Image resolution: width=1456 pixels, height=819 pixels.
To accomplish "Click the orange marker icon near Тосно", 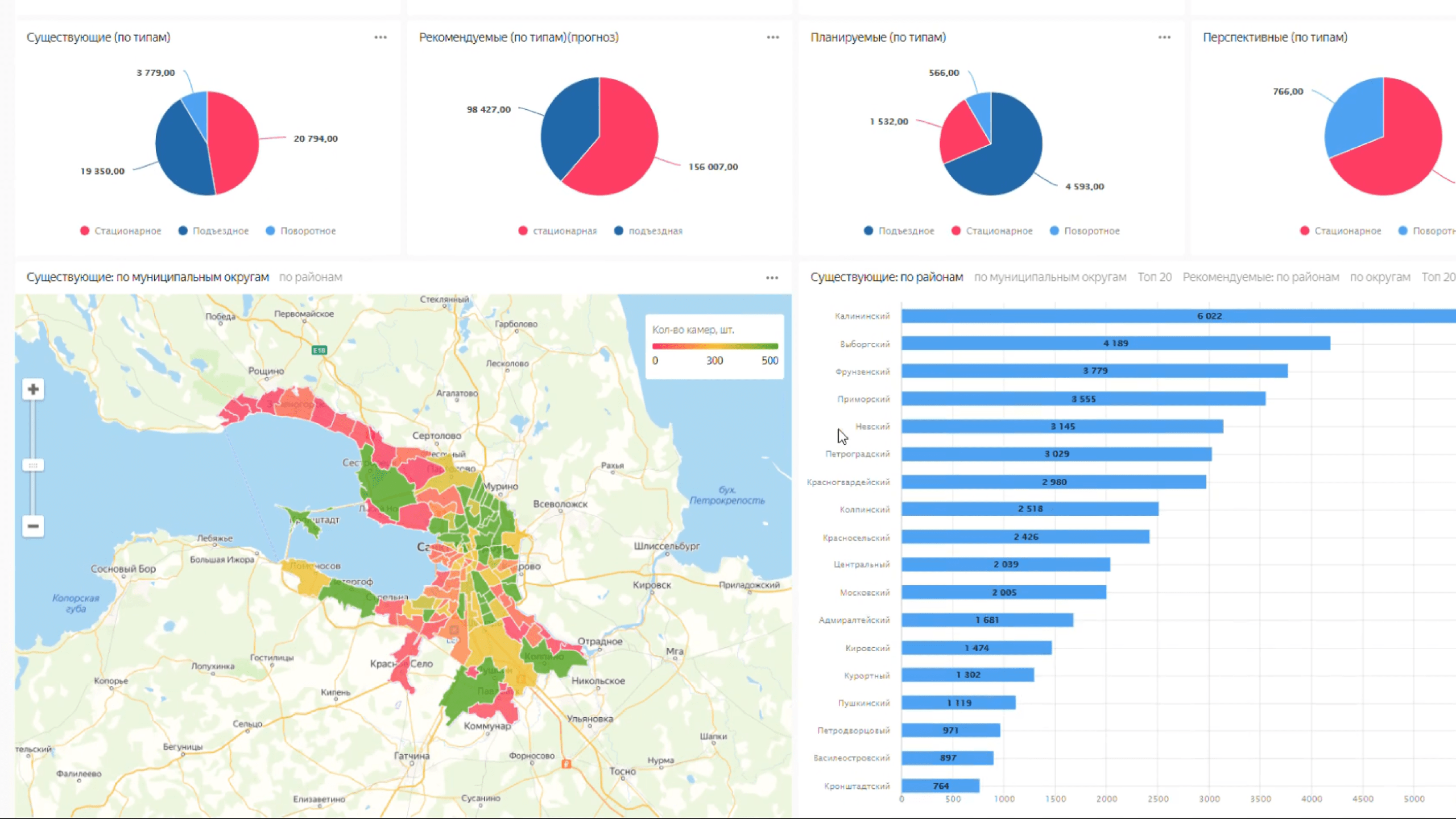I will click(566, 764).
